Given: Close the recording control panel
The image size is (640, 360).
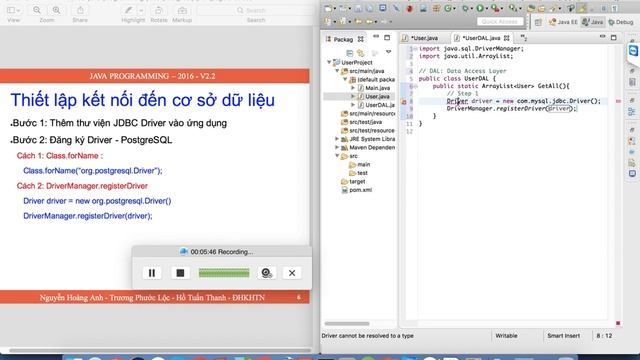Looking at the screenshot, I should [x=292, y=273].
